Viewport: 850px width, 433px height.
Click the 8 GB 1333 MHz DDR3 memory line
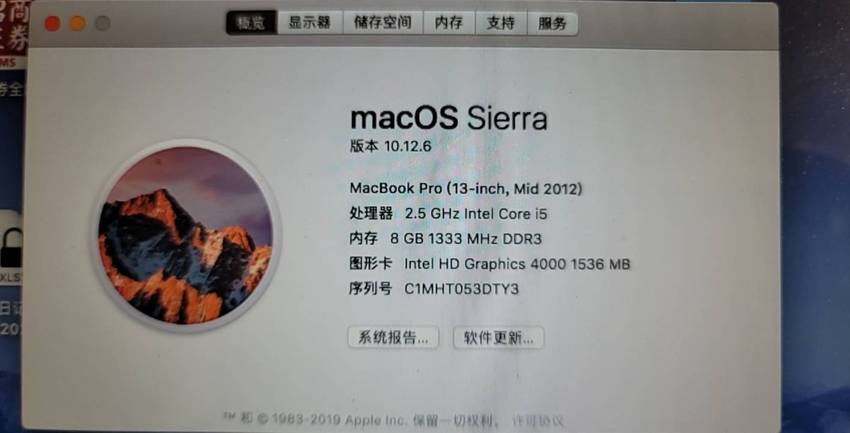(x=466, y=239)
